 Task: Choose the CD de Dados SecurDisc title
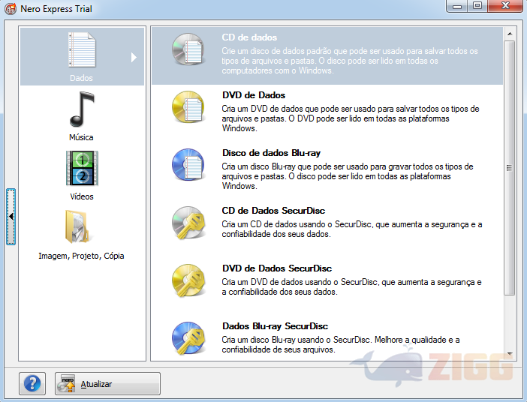[x=273, y=211]
